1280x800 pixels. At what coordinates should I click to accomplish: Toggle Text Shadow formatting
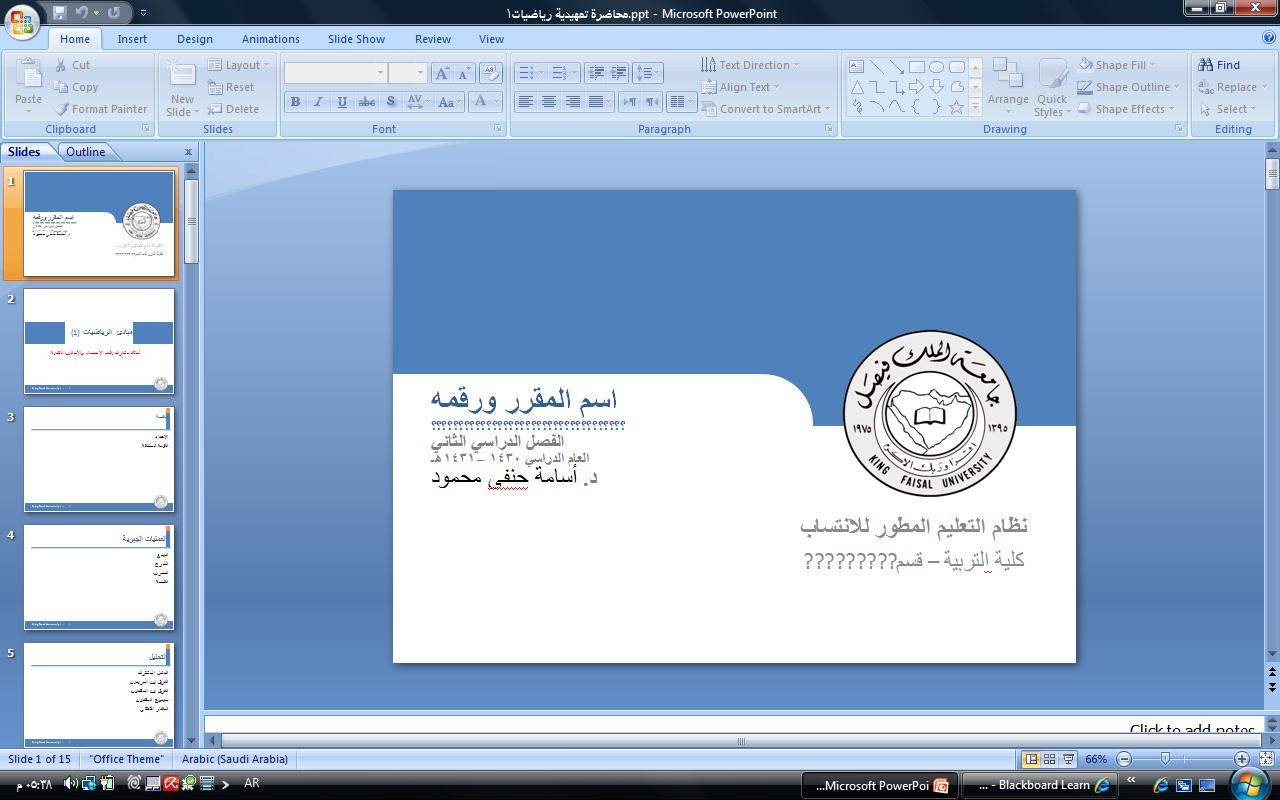click(x=390, y=102)
